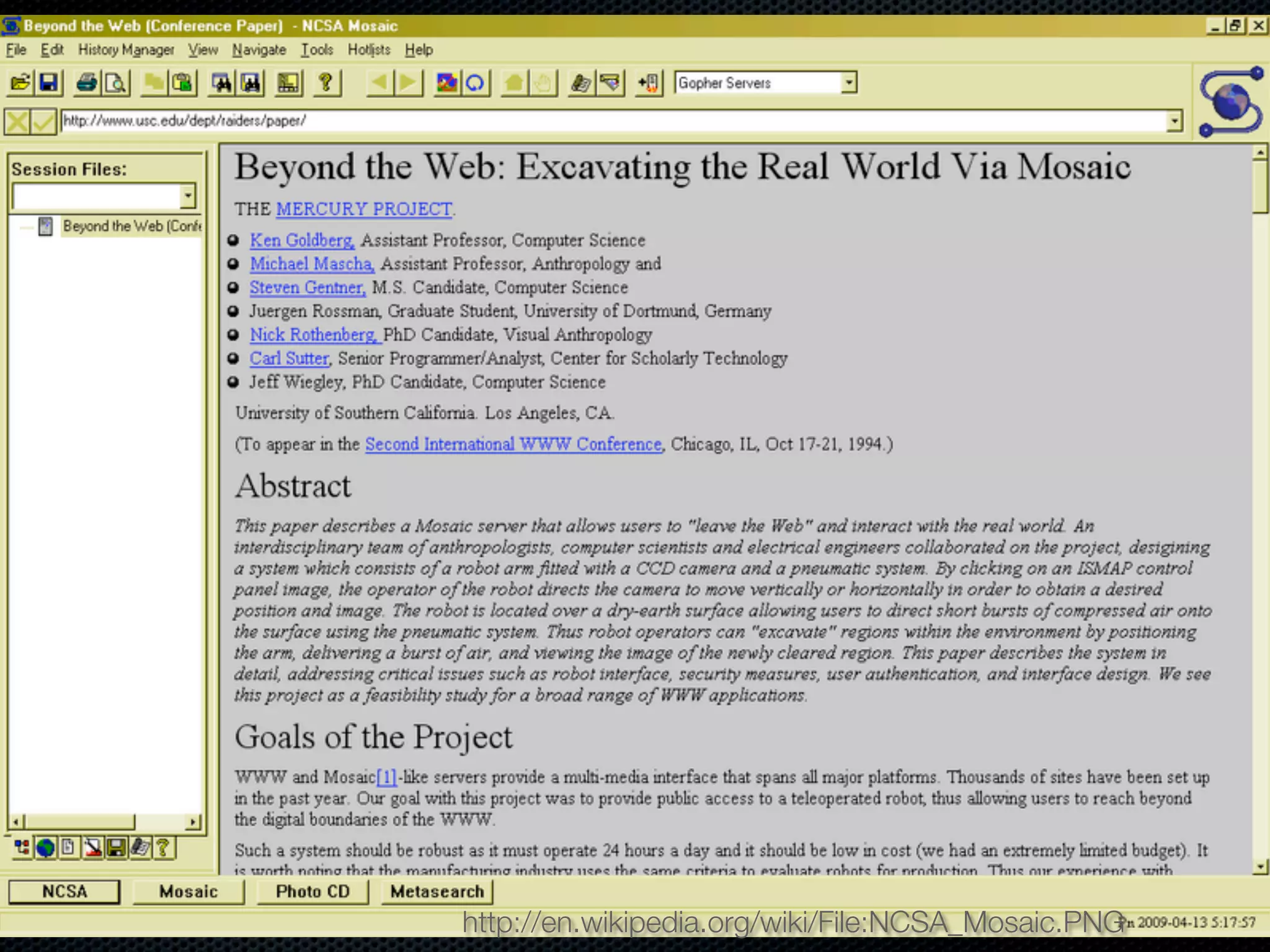Click the hotlist toolbar icon beside the telephone
The width and height of the screenshot is (1270, 952).
tap(610, 83)
